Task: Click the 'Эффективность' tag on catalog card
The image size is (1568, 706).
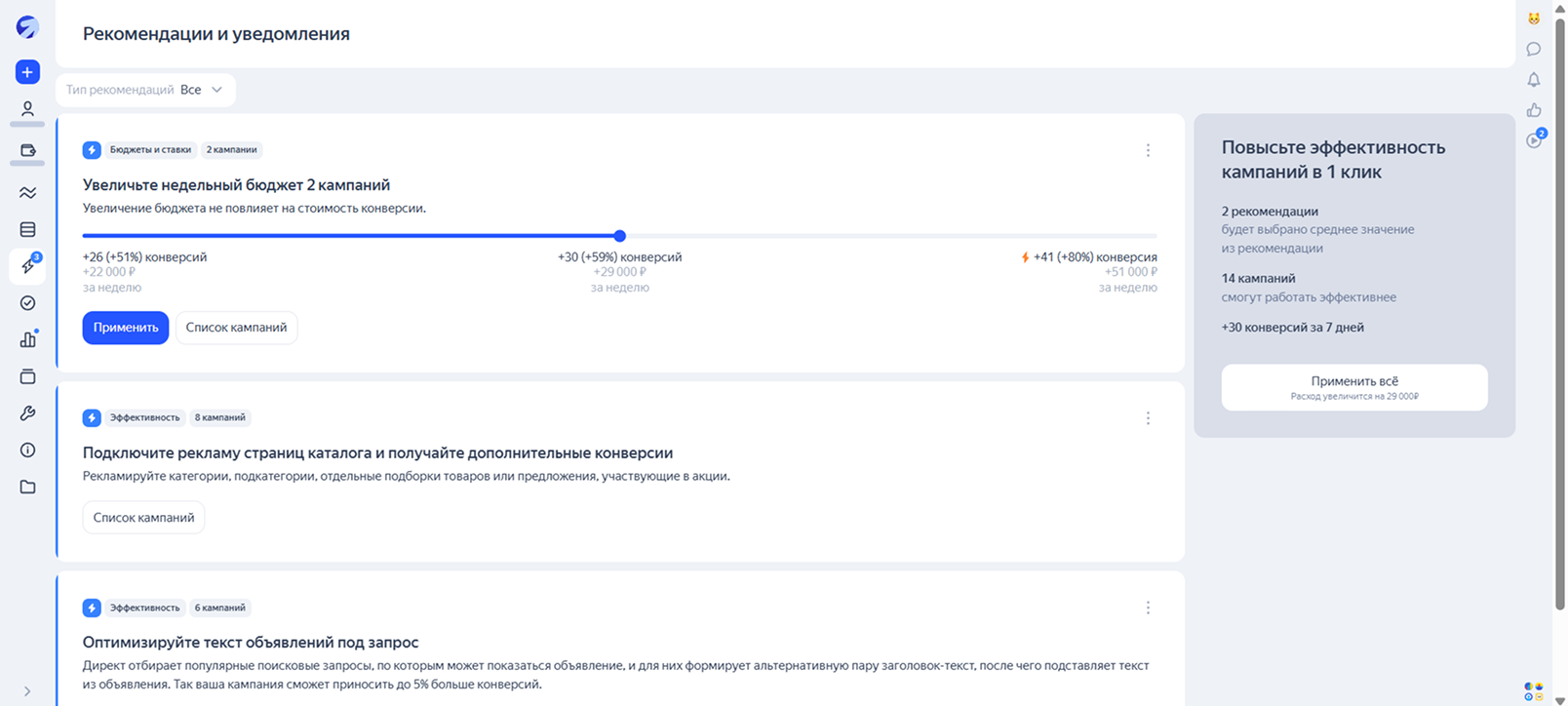Action: (144, 417)
